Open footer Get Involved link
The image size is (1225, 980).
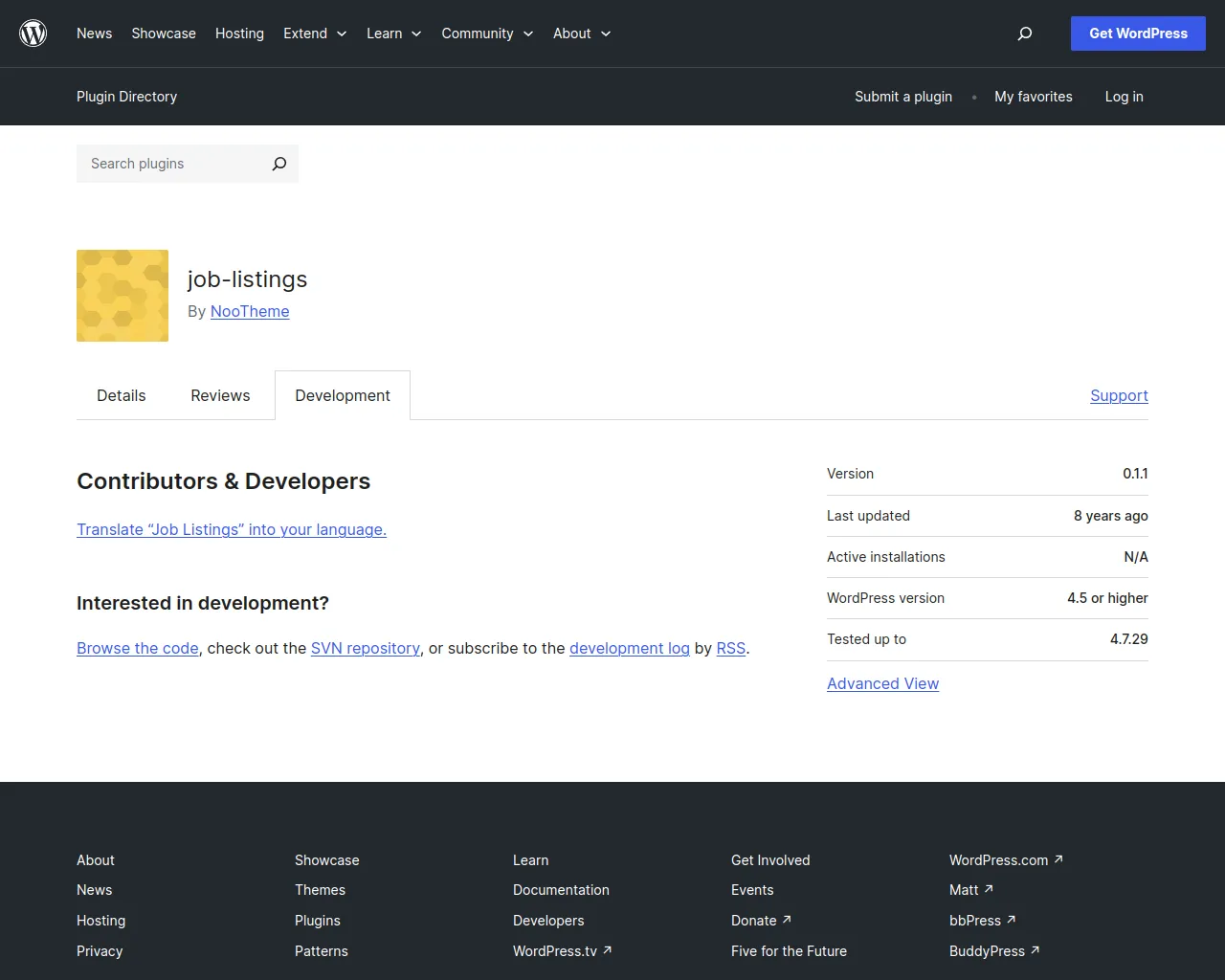(x=770, y=860)
